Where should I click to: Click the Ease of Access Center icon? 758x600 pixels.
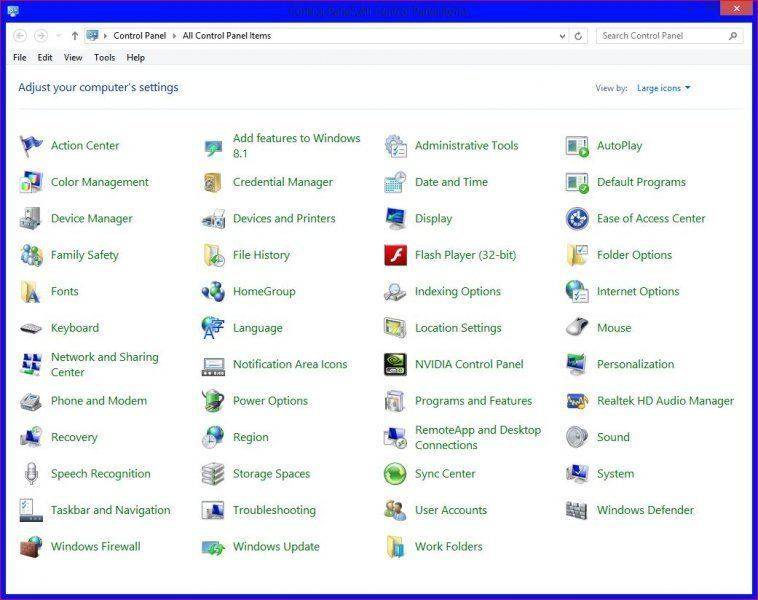[577, 219]
